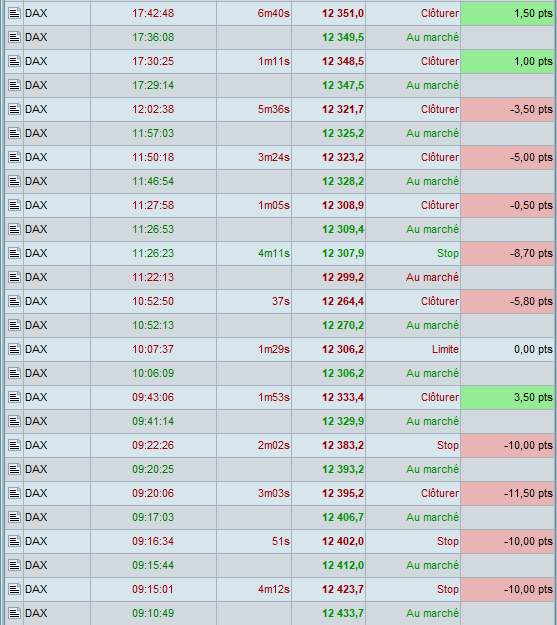Select the -5,00 pts loss cell
557x625 pixels.
(508, 157)
